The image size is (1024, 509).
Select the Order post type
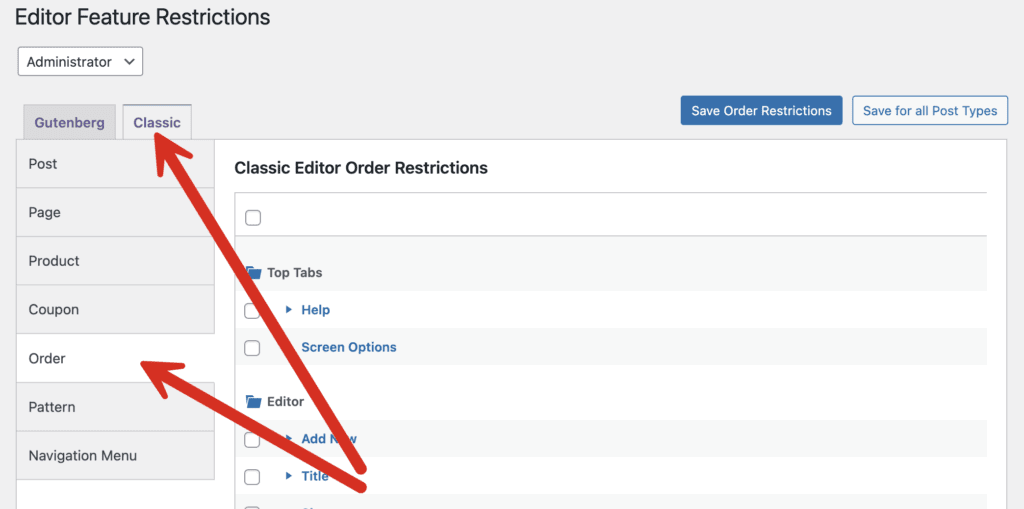point(116,358)
